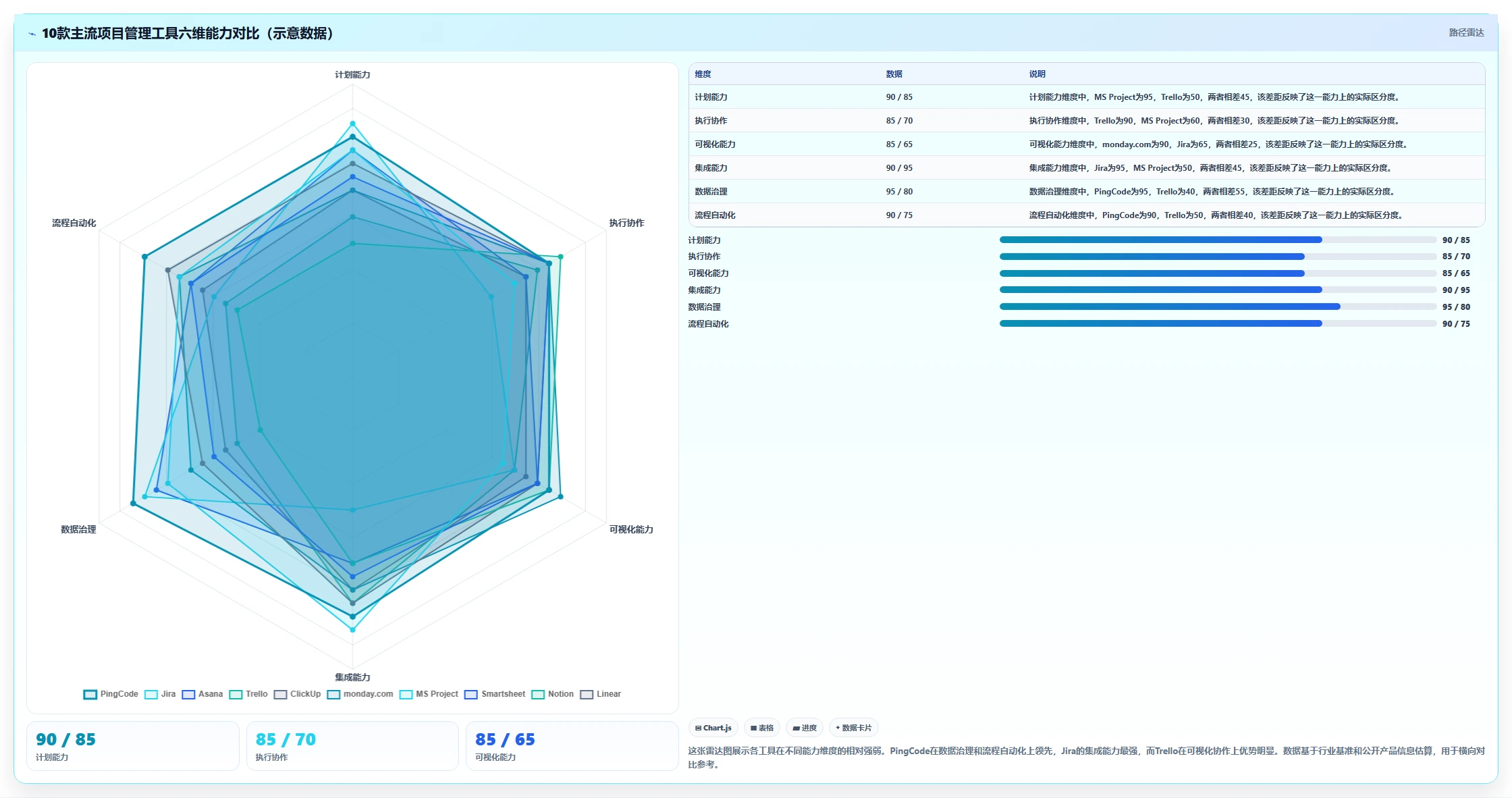1512x798 pixels.
Task: Click the 数据卡片 tag chip
Action: coord(854,728)
